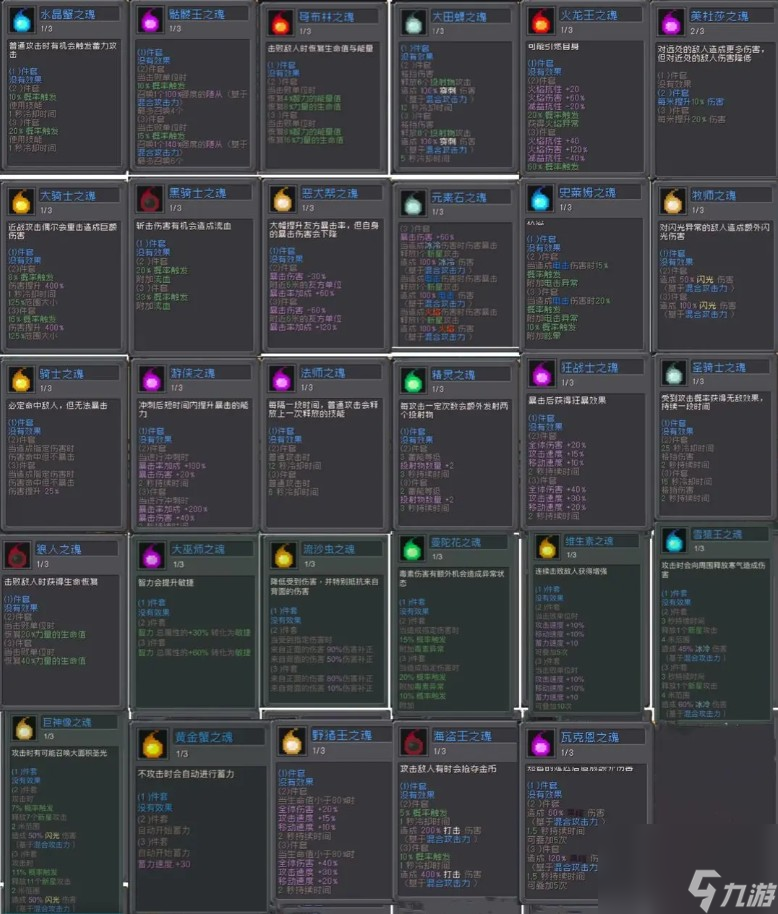Click the blue flame icon of 史莱姆之魂

pyautogui.click(x=540, y=199)
